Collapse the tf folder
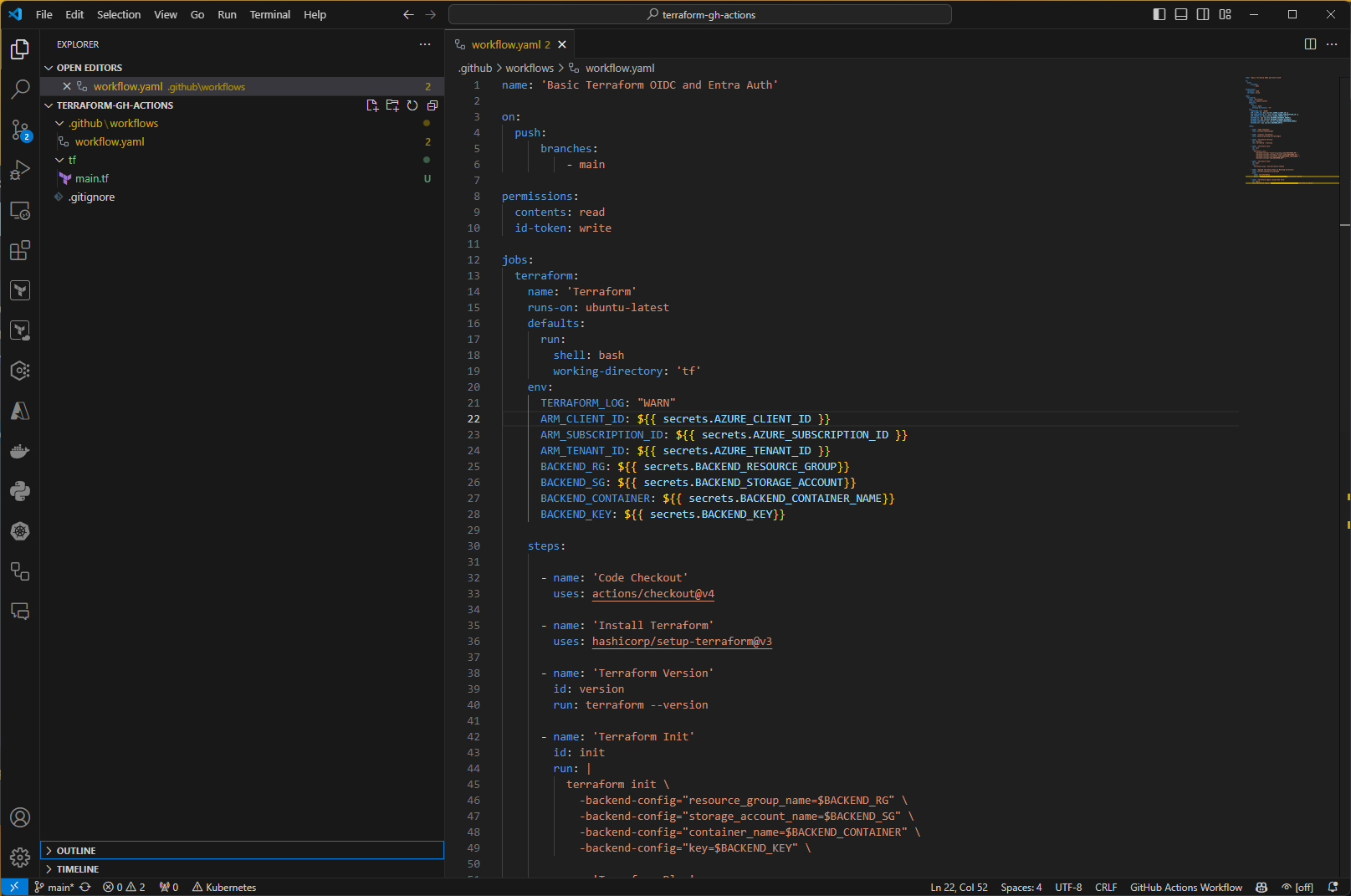Viewport: 1351px width, 896px height. pos(72,160)
